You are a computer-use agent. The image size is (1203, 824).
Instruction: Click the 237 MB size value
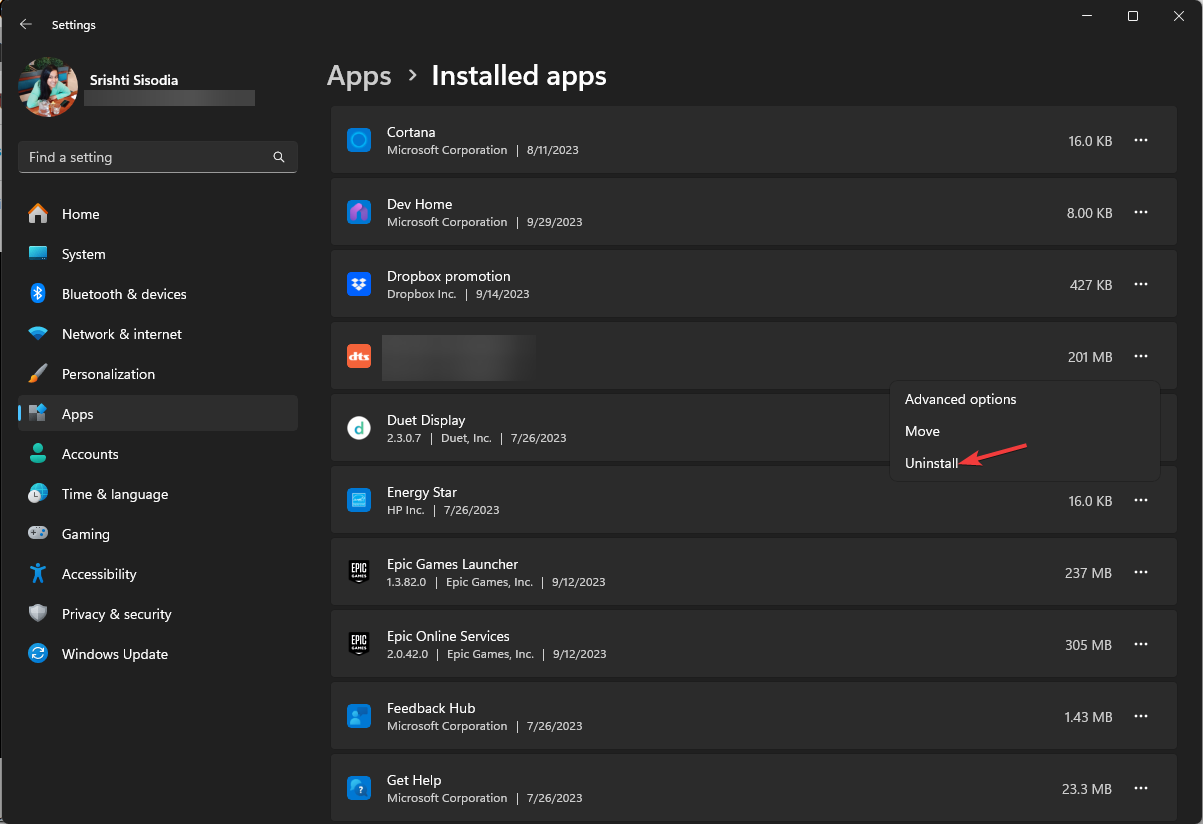[1089, 573]
